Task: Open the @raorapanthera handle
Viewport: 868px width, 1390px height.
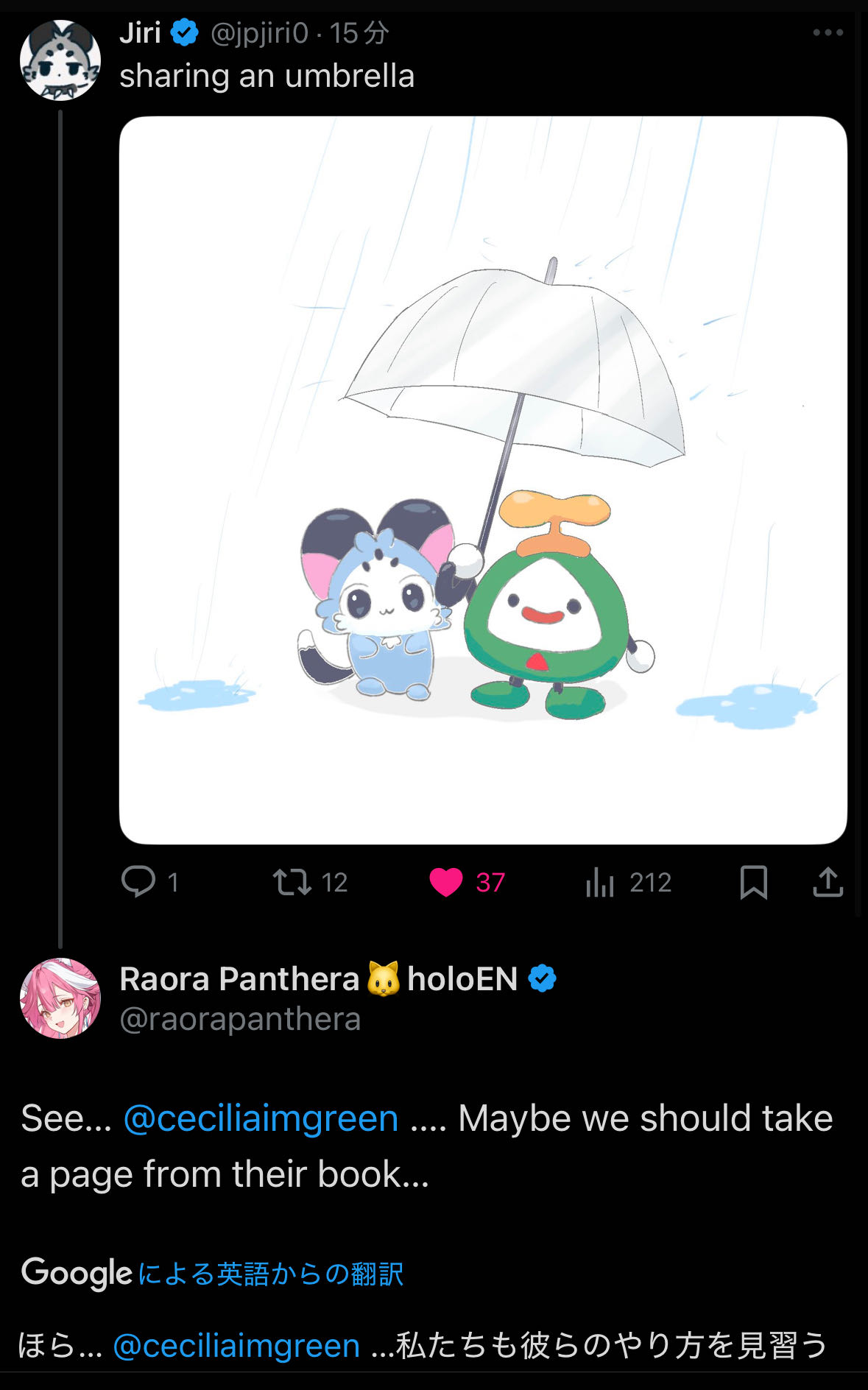Action: (240, 1019)
